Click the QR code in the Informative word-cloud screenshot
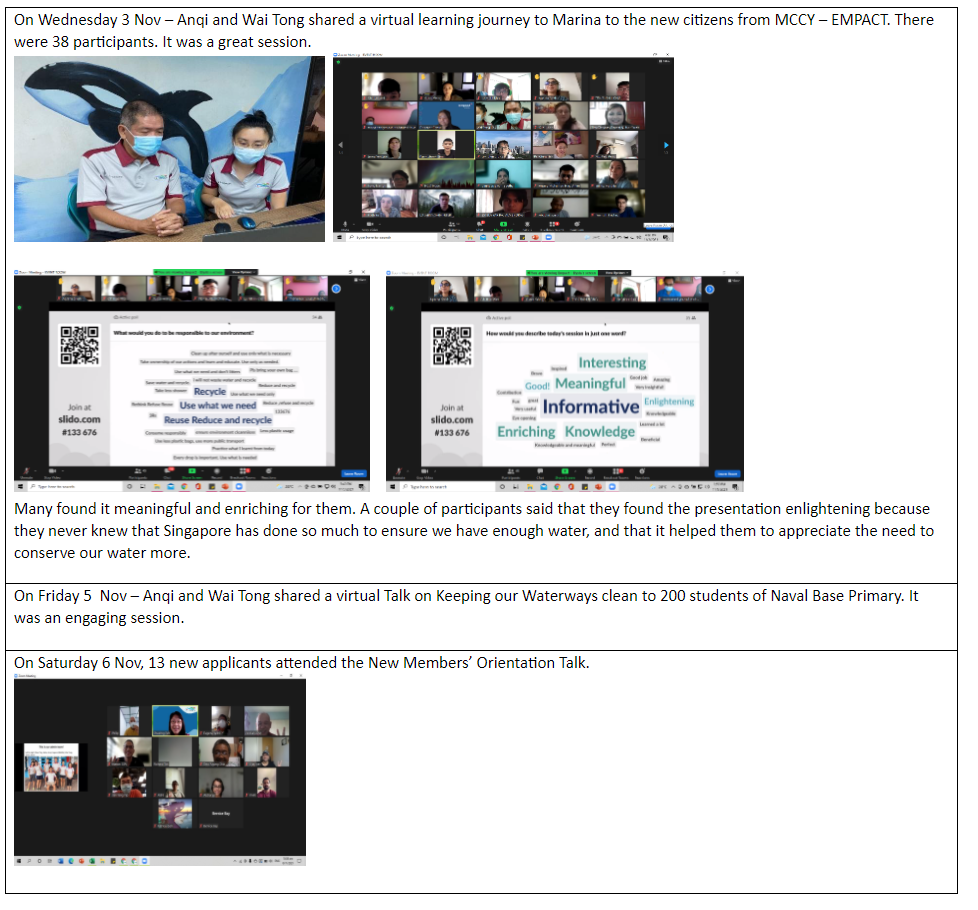 pos(452,346)
